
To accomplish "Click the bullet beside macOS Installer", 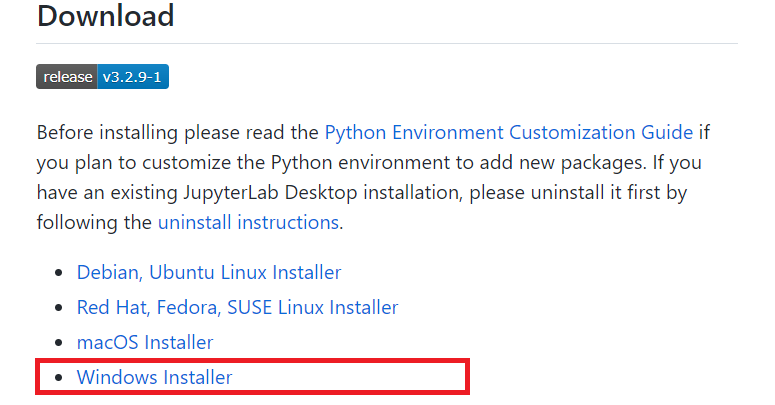I will pos(59,343).
